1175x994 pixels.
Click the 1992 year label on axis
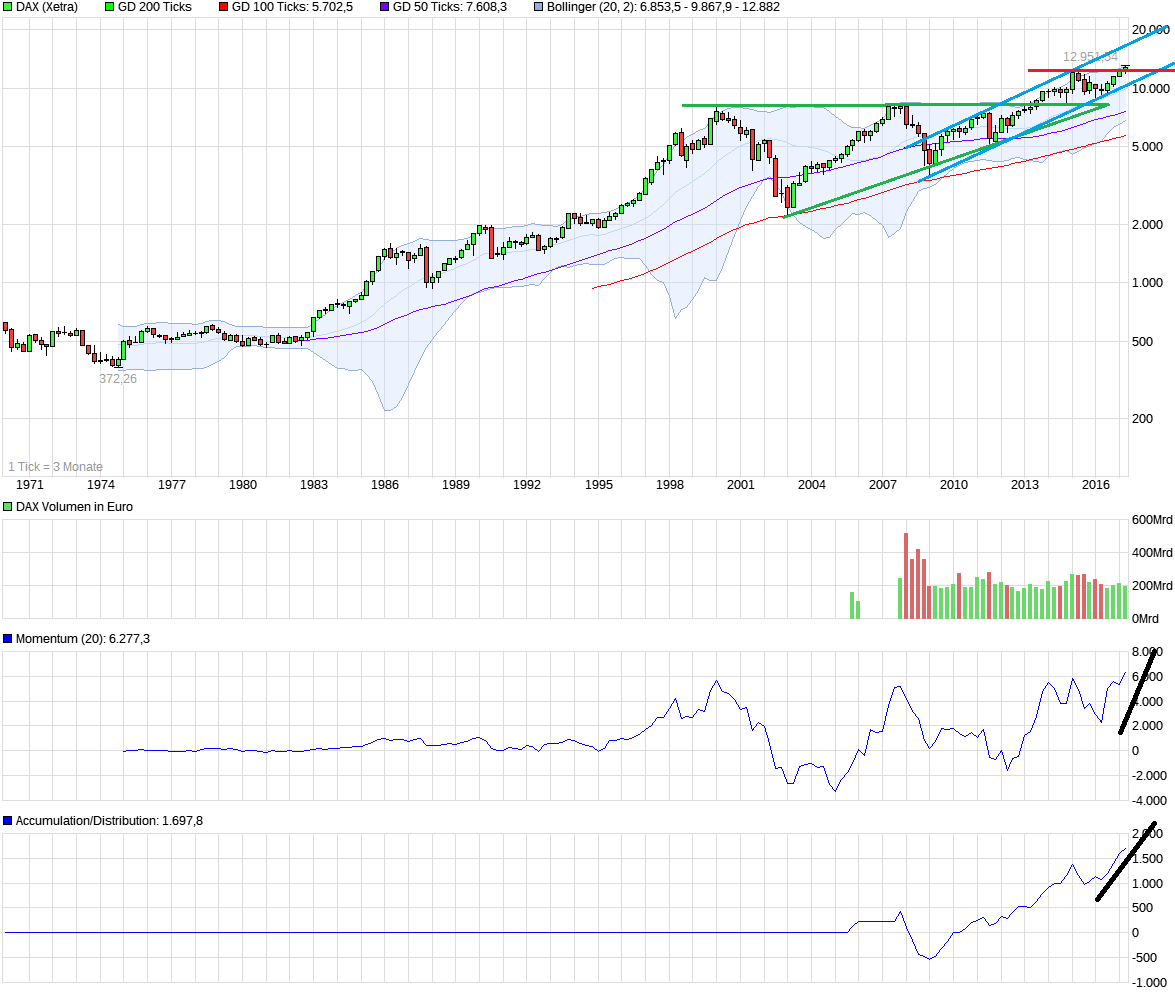[x=527, y=484]
